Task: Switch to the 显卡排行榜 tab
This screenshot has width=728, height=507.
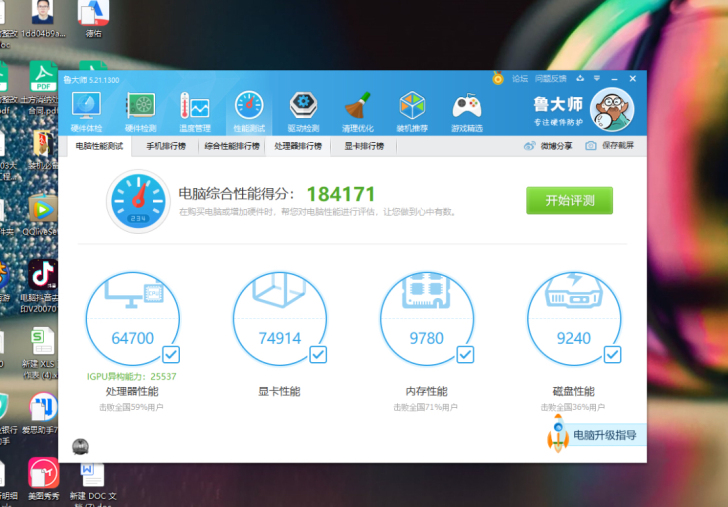Action: pos(364,146)
